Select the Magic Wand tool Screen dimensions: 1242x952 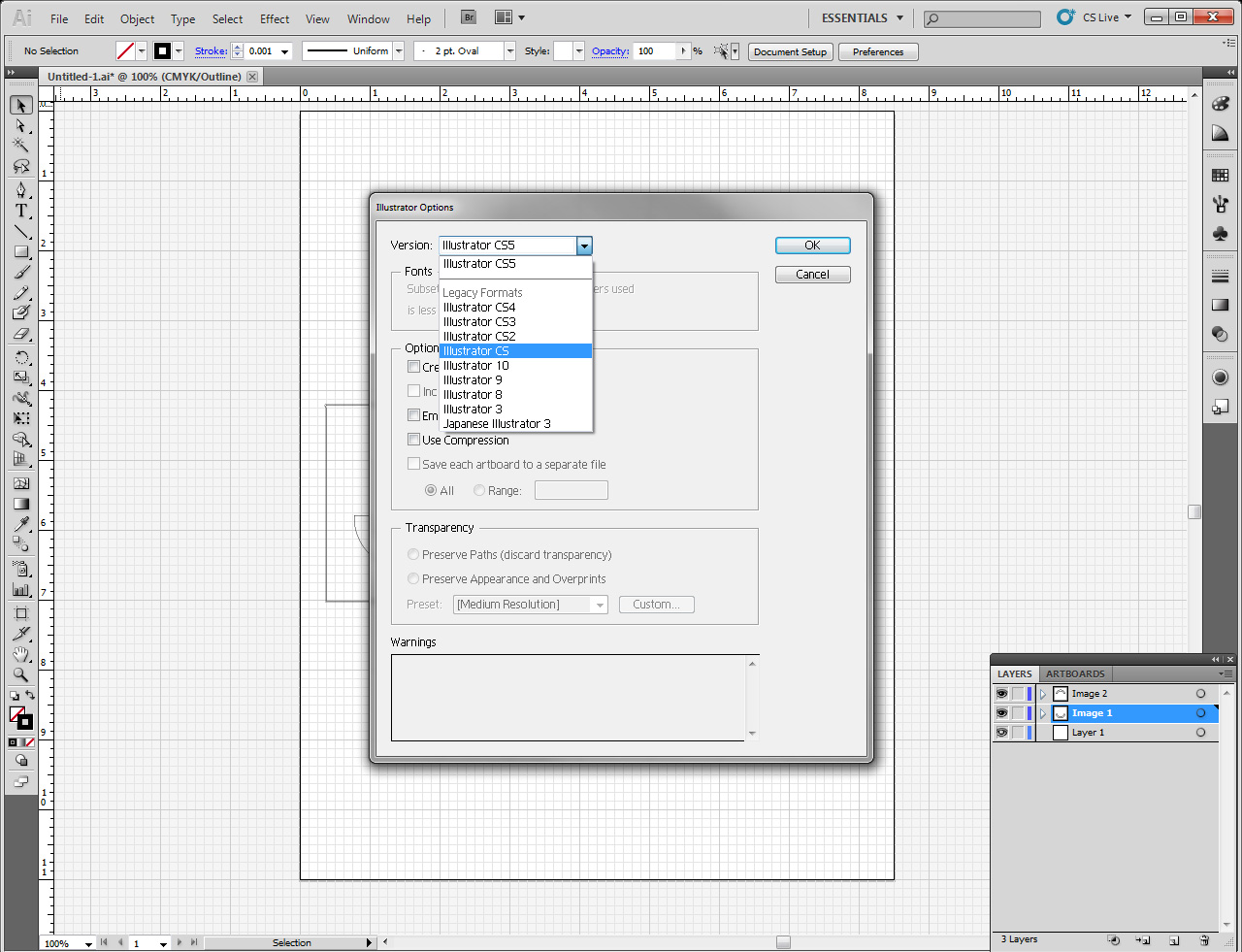[x=21, y=146]
